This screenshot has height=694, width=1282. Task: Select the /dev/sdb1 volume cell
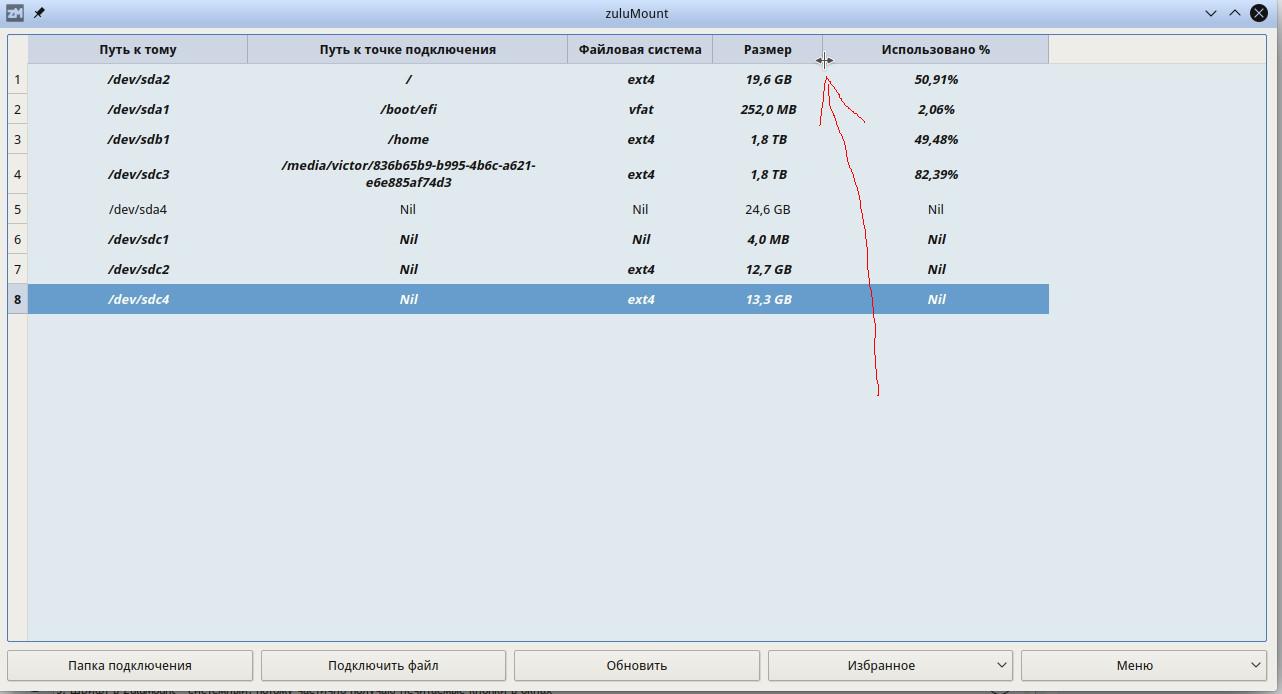tap(138, 139)
